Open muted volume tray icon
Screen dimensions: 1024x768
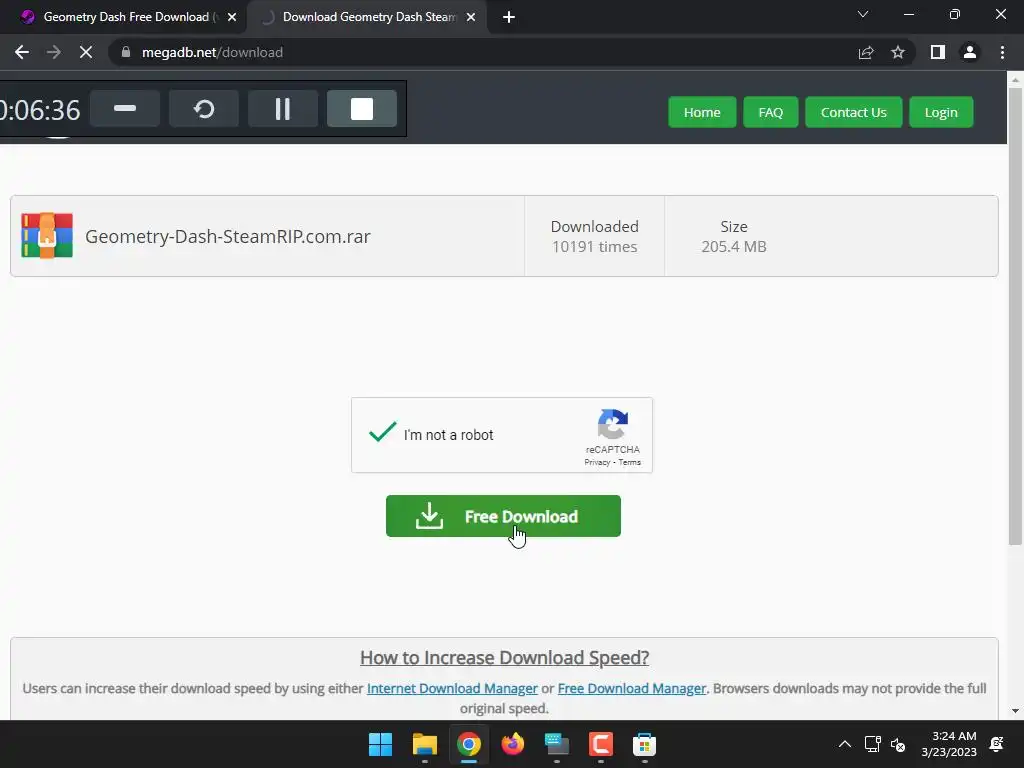tap(899, 744)
